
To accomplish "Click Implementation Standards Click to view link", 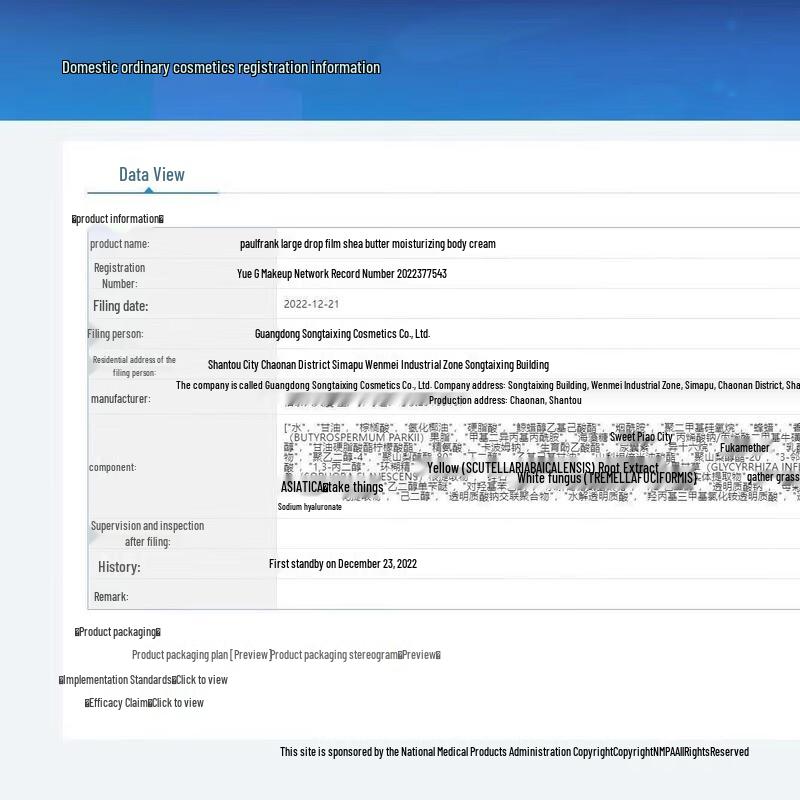I will pos(143,680).
